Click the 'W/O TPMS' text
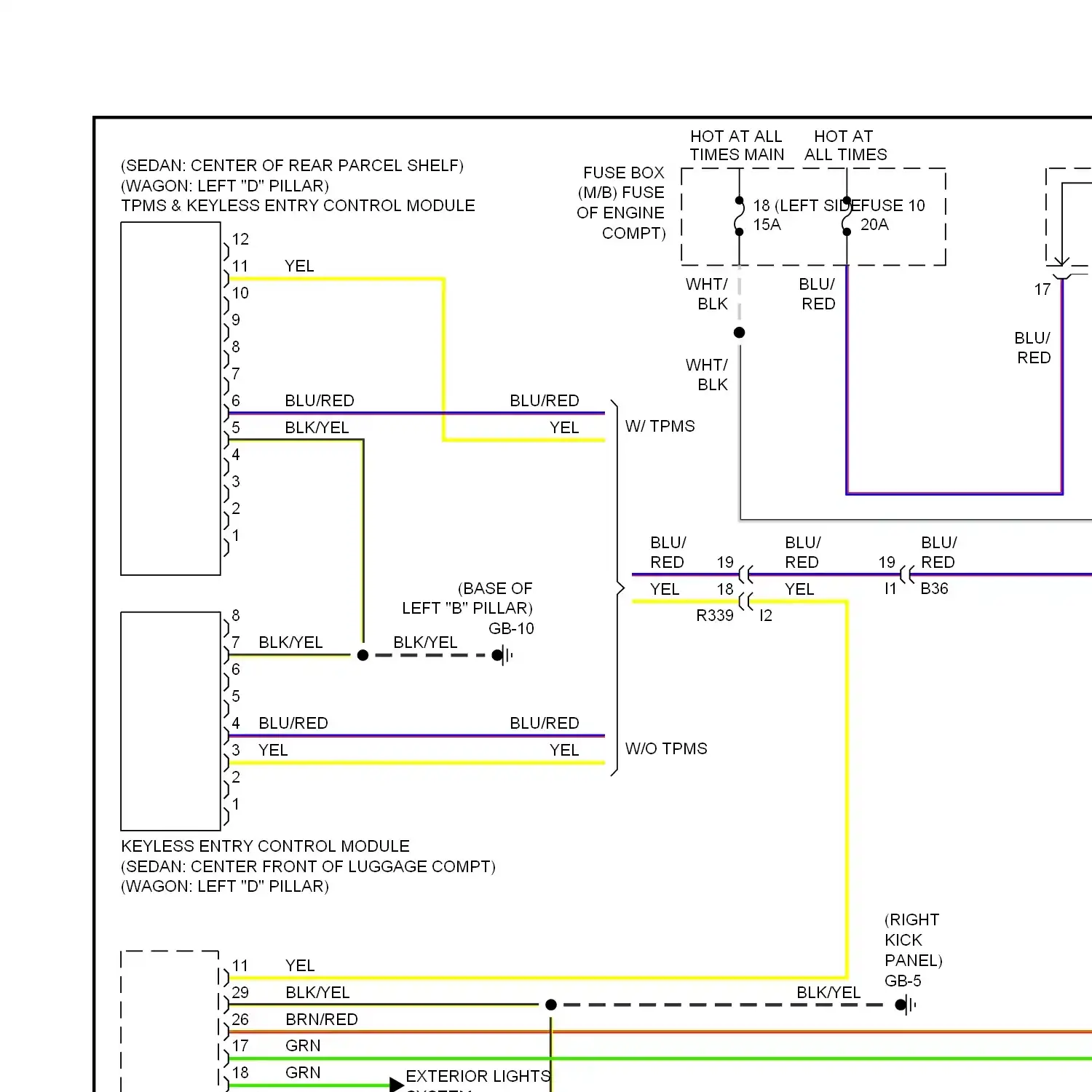This screenshot has width=1092, height=1092. pos(665,749)
